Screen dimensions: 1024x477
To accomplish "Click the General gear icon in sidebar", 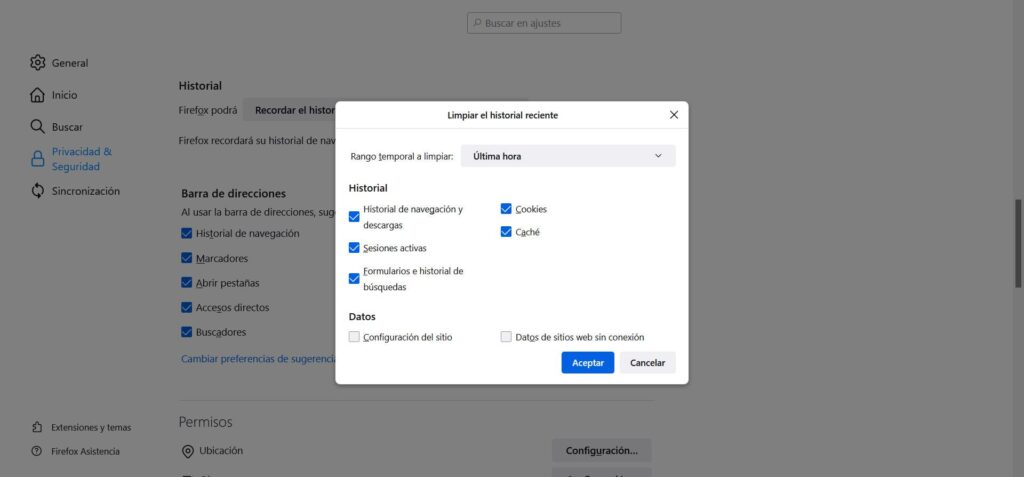I will coord(37,63).
